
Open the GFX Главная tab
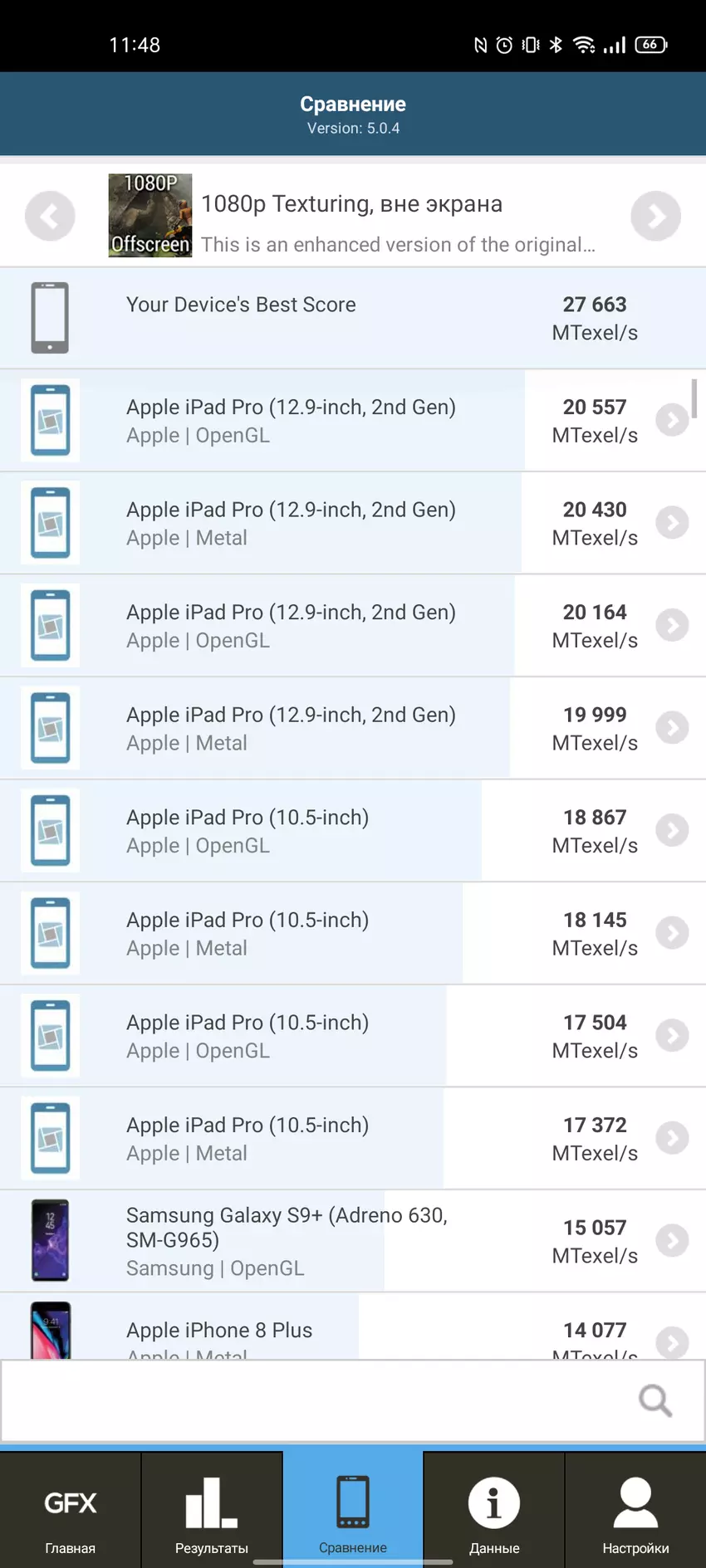point(71,1512)
